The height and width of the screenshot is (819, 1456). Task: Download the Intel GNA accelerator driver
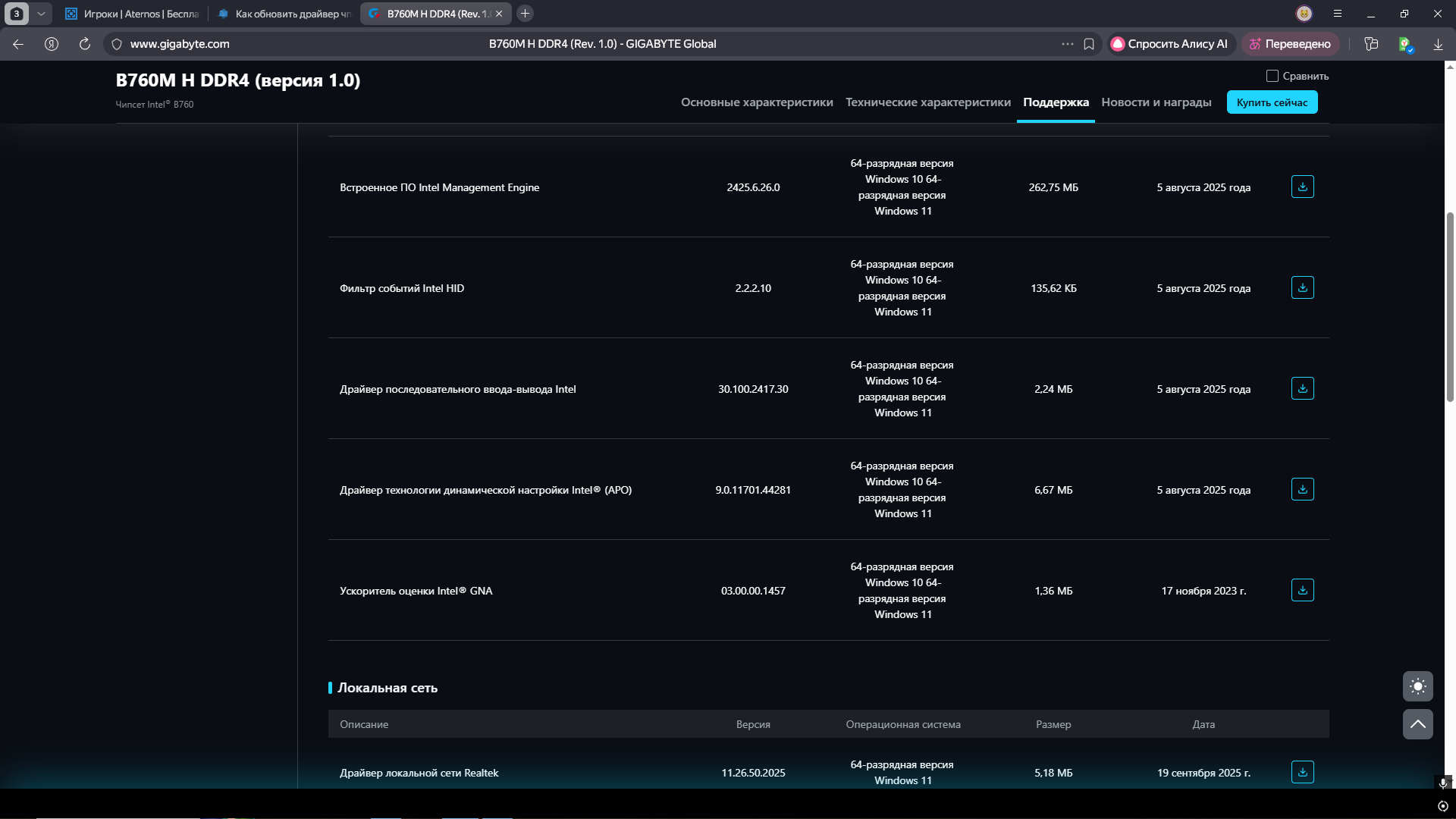click(x=1302, y=590)
